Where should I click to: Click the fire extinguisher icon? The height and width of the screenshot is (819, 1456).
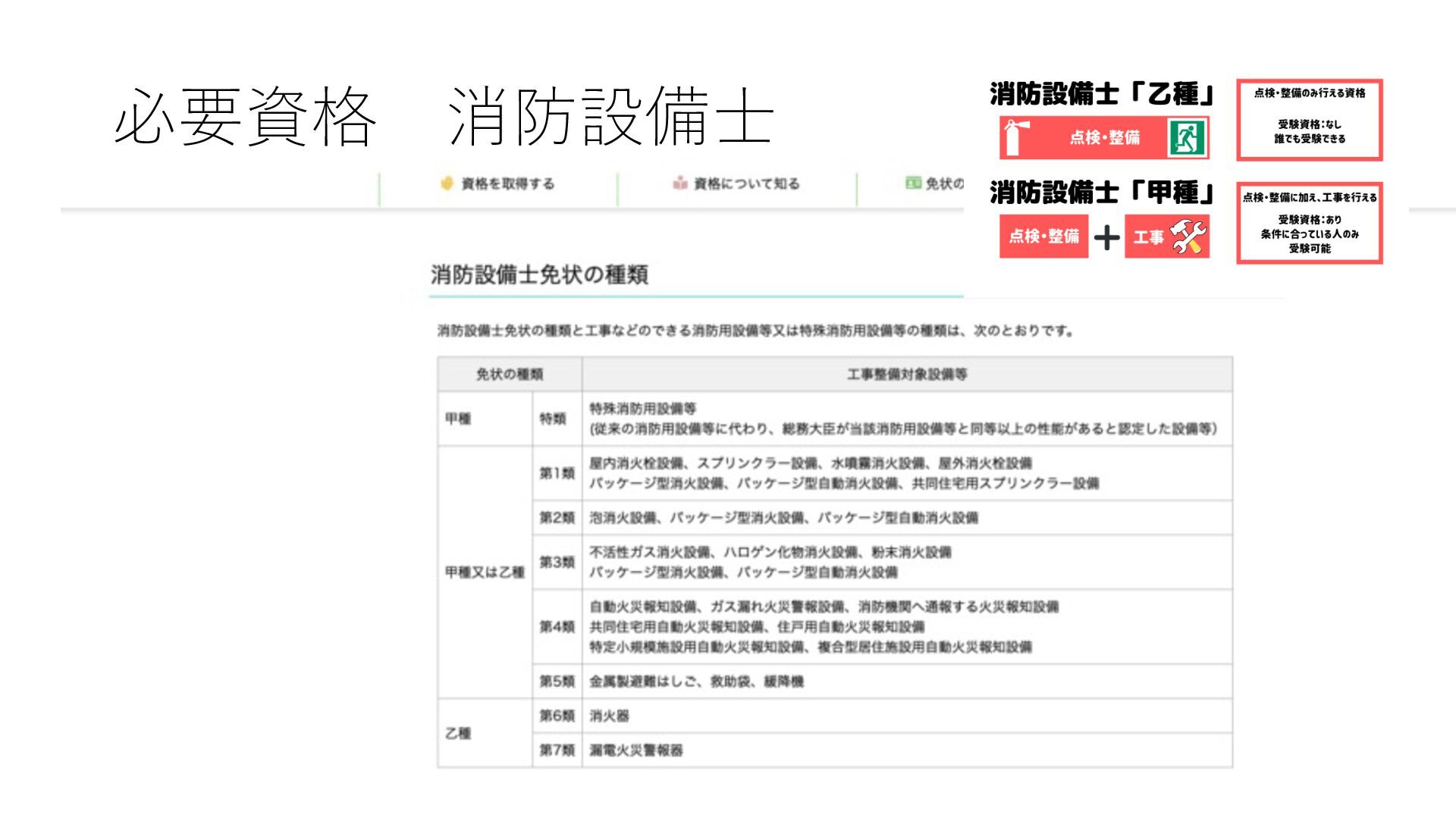click(1012, 137)
